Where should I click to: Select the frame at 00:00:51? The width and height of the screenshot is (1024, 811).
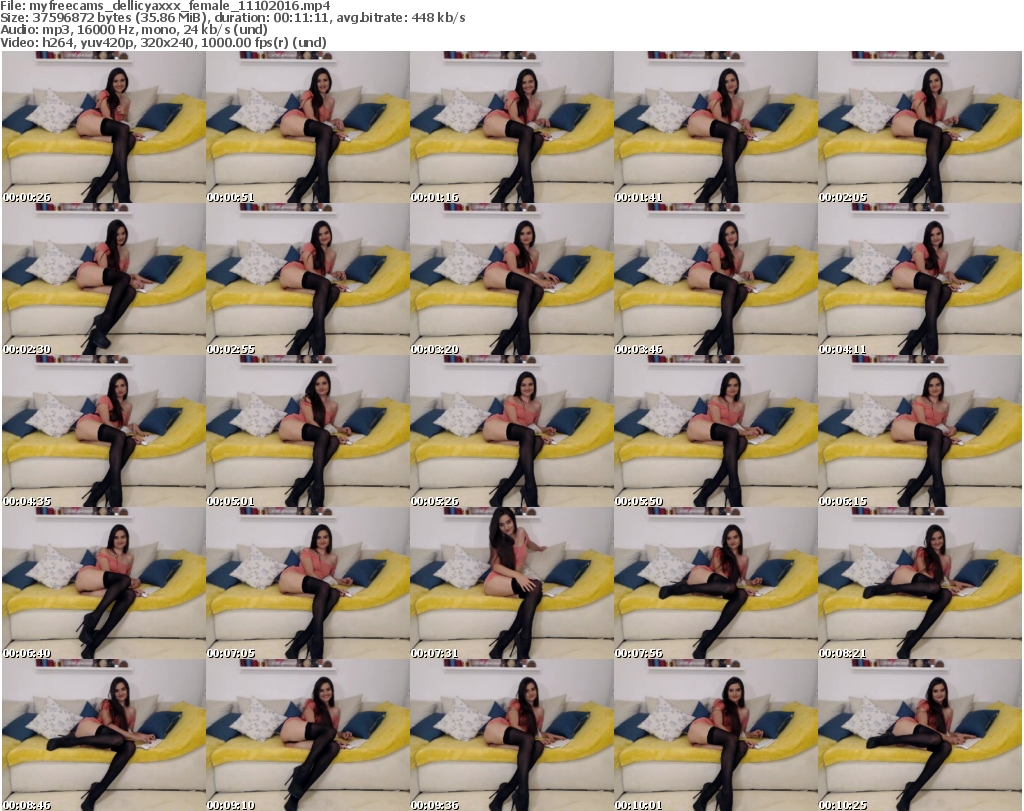point(307,127)
